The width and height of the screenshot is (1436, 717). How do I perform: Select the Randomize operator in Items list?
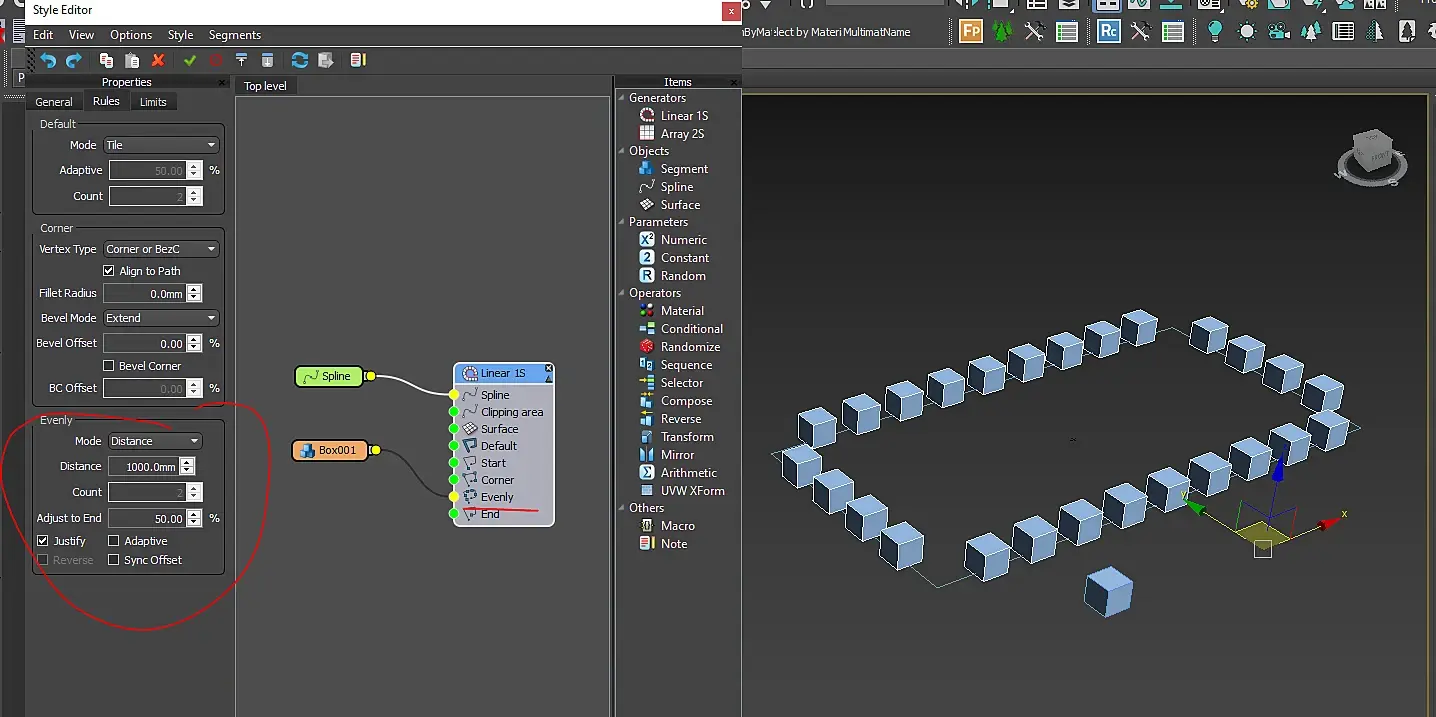coord(690,347)
